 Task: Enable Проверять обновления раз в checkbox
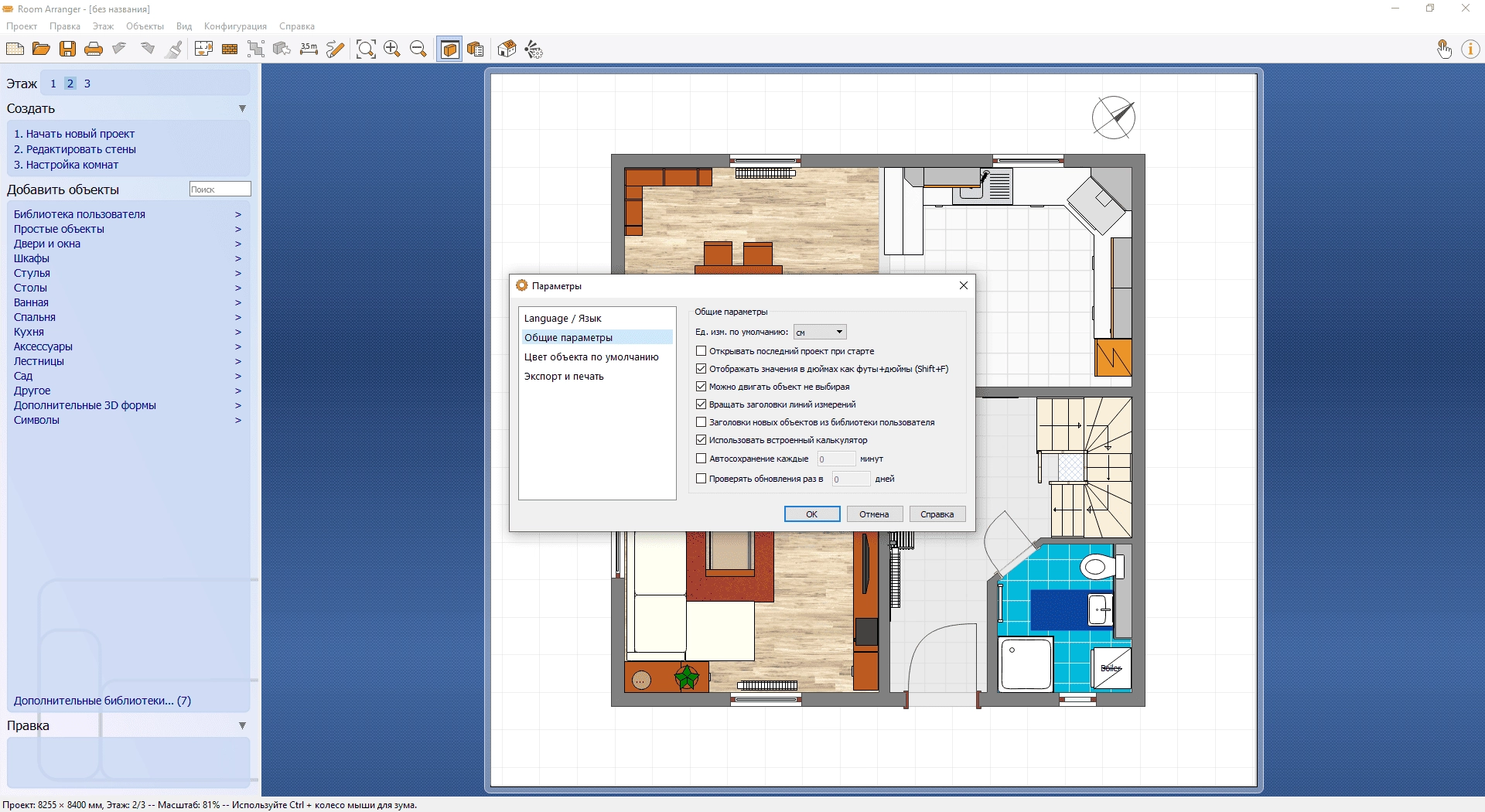click(x=702, y=479)
